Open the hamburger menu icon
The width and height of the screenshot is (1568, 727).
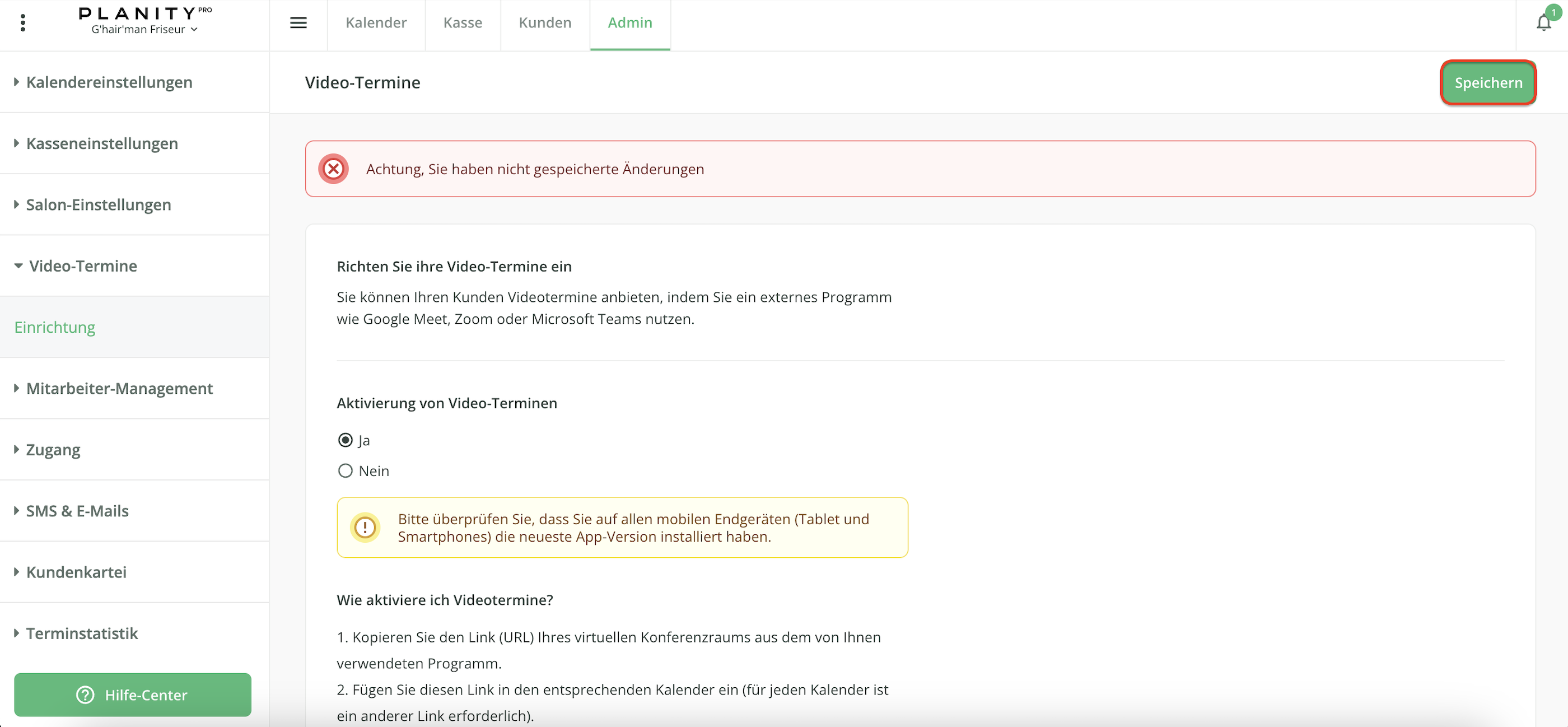coord(298,23)
